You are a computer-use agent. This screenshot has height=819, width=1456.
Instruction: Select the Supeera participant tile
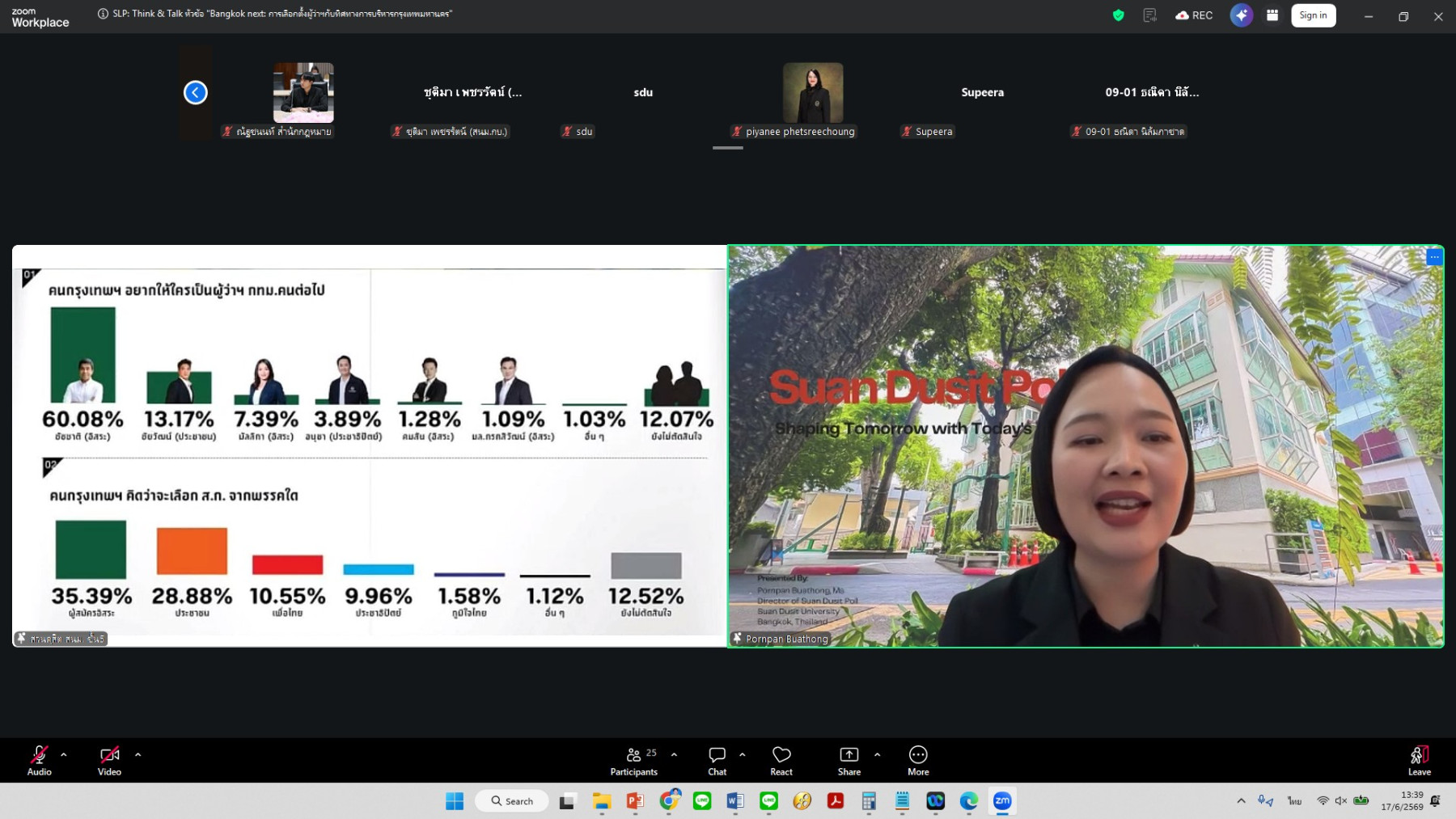tap(983, 92)
